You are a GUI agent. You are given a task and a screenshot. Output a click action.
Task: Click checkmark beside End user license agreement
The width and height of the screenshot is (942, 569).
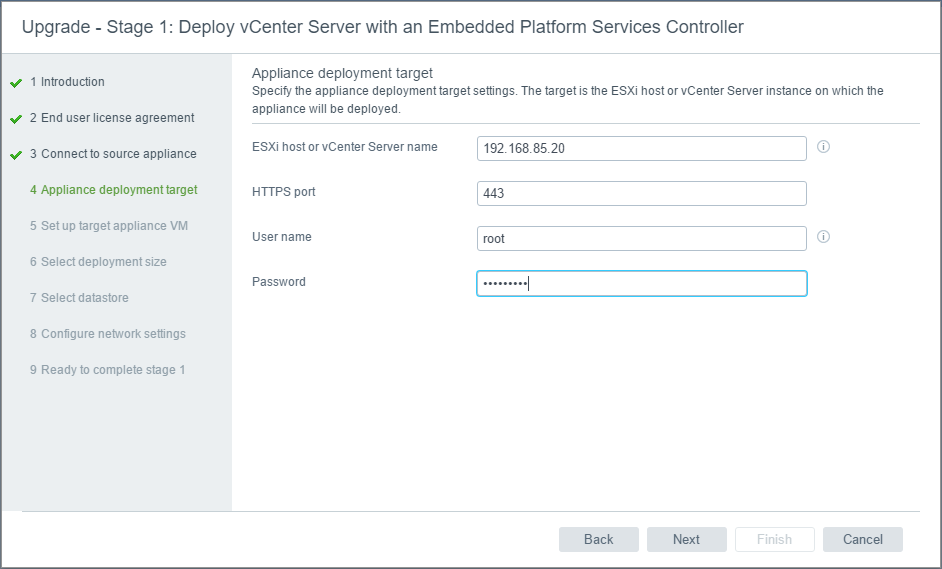(16, 119)
